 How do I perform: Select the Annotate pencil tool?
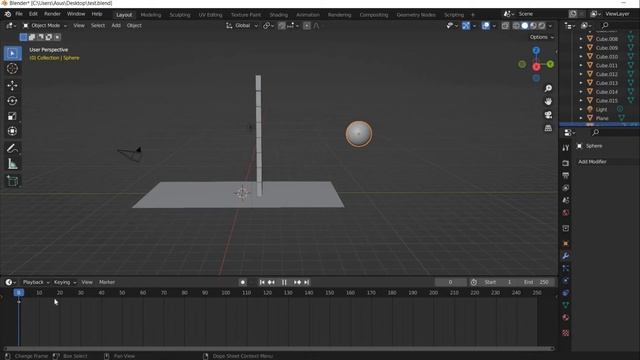pos(12,149)
